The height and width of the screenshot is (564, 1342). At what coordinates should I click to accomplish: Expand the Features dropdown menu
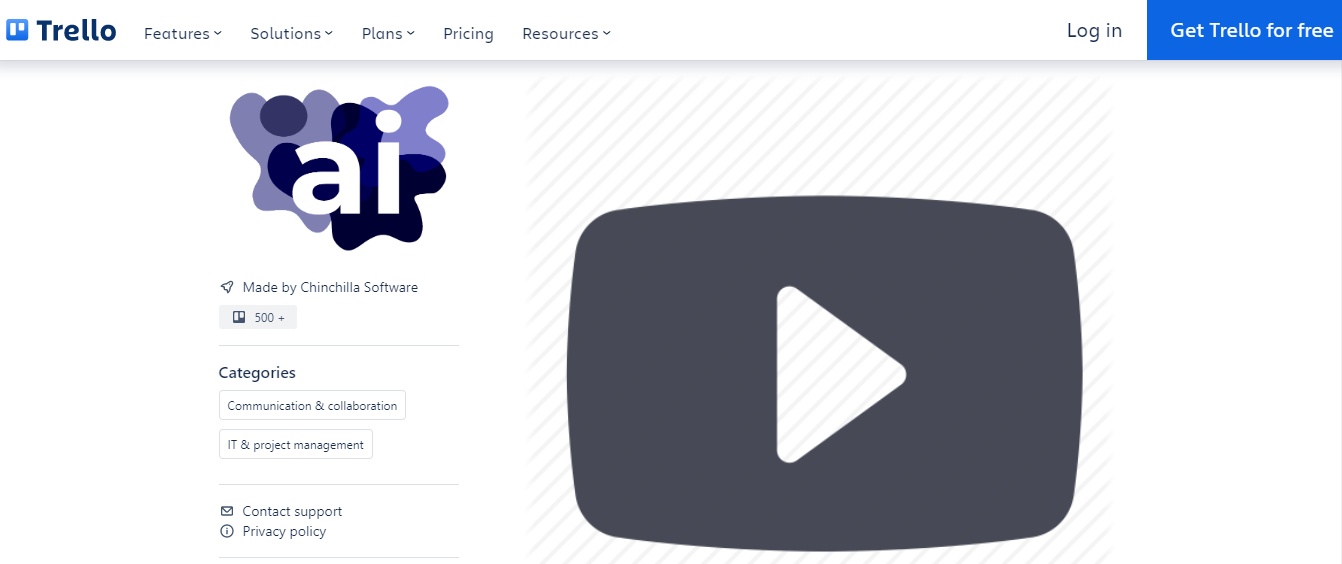(x=183, y=33)
